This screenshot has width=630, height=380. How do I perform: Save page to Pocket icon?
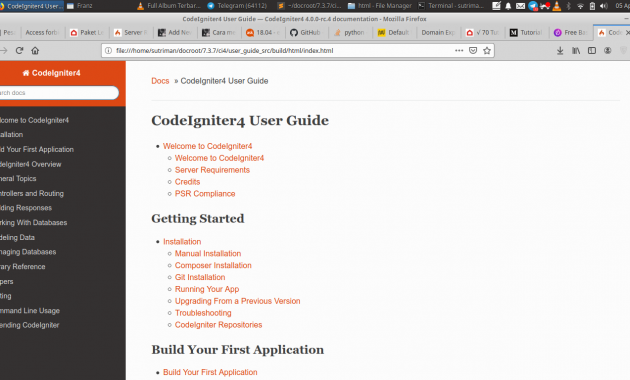tap(473, 51)
